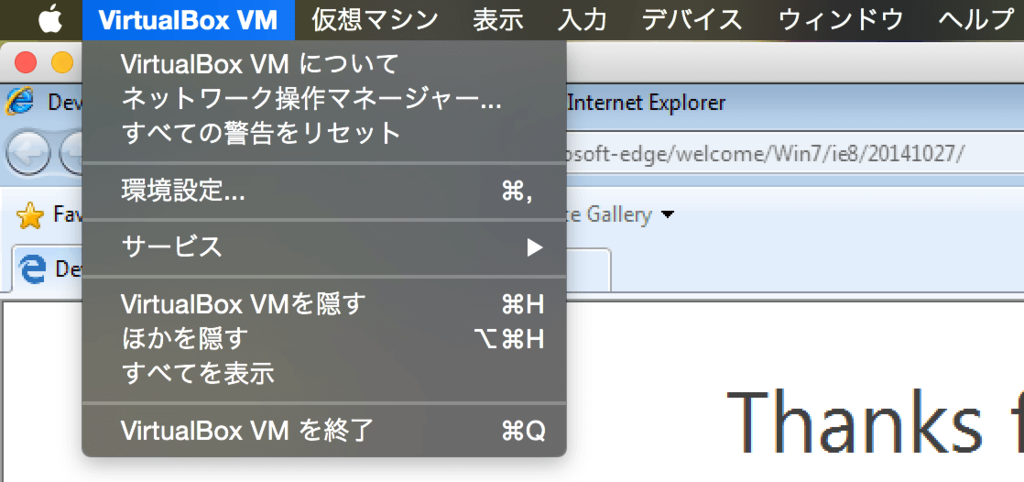Open the Apple menu

click(x=50, y=20)
